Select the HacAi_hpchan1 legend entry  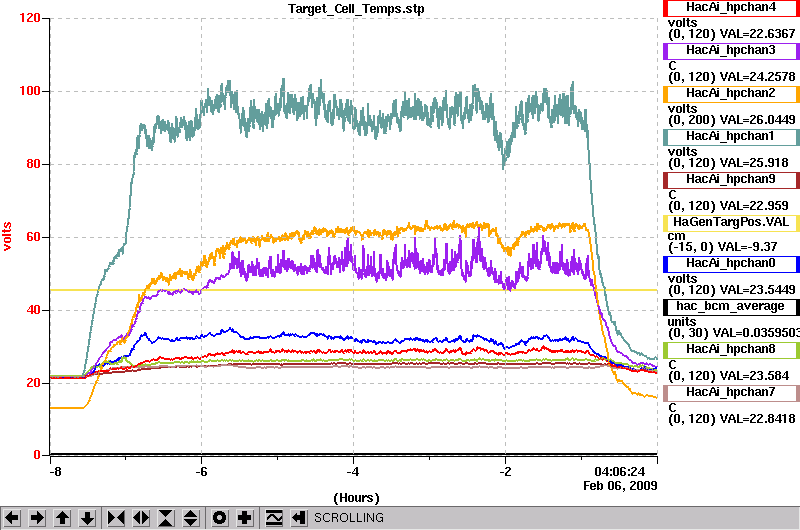pyautogui.click(x=731, y=136)
